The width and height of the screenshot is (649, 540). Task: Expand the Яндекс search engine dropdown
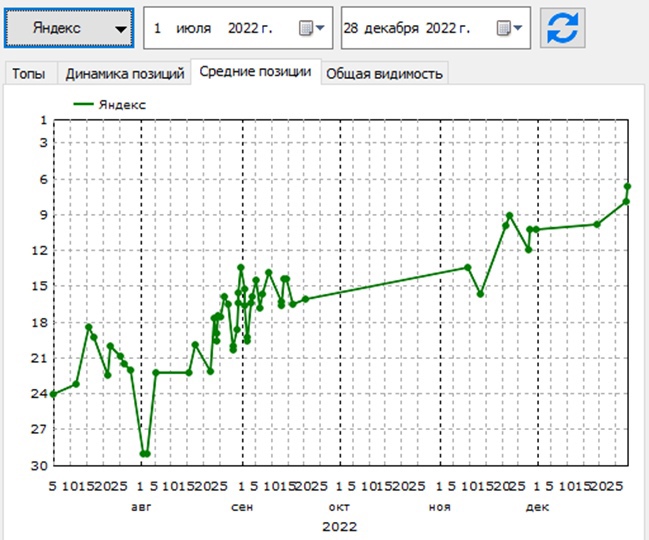pos(69,28)
